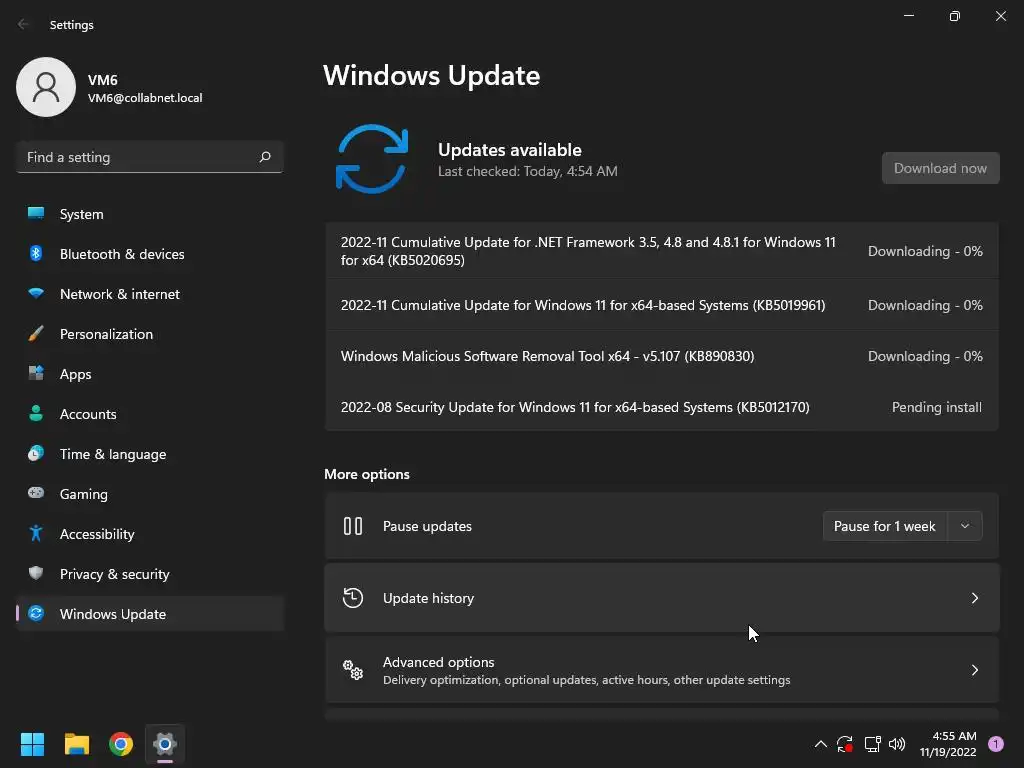This screenshot has height=768, width=1024.
Task: Launch Google Chrome from the taskbar
Action: point(121,744)
